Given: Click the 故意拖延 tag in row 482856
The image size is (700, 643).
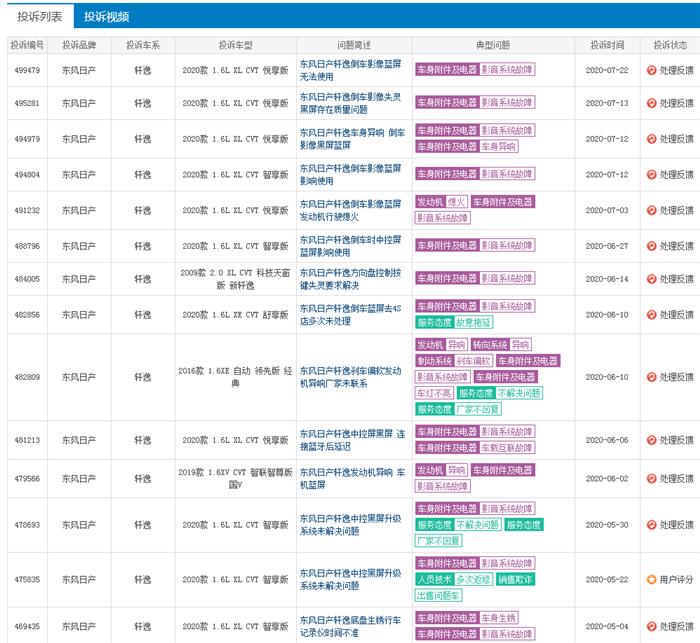Looking at the screenshot, I should coord(473,322).
